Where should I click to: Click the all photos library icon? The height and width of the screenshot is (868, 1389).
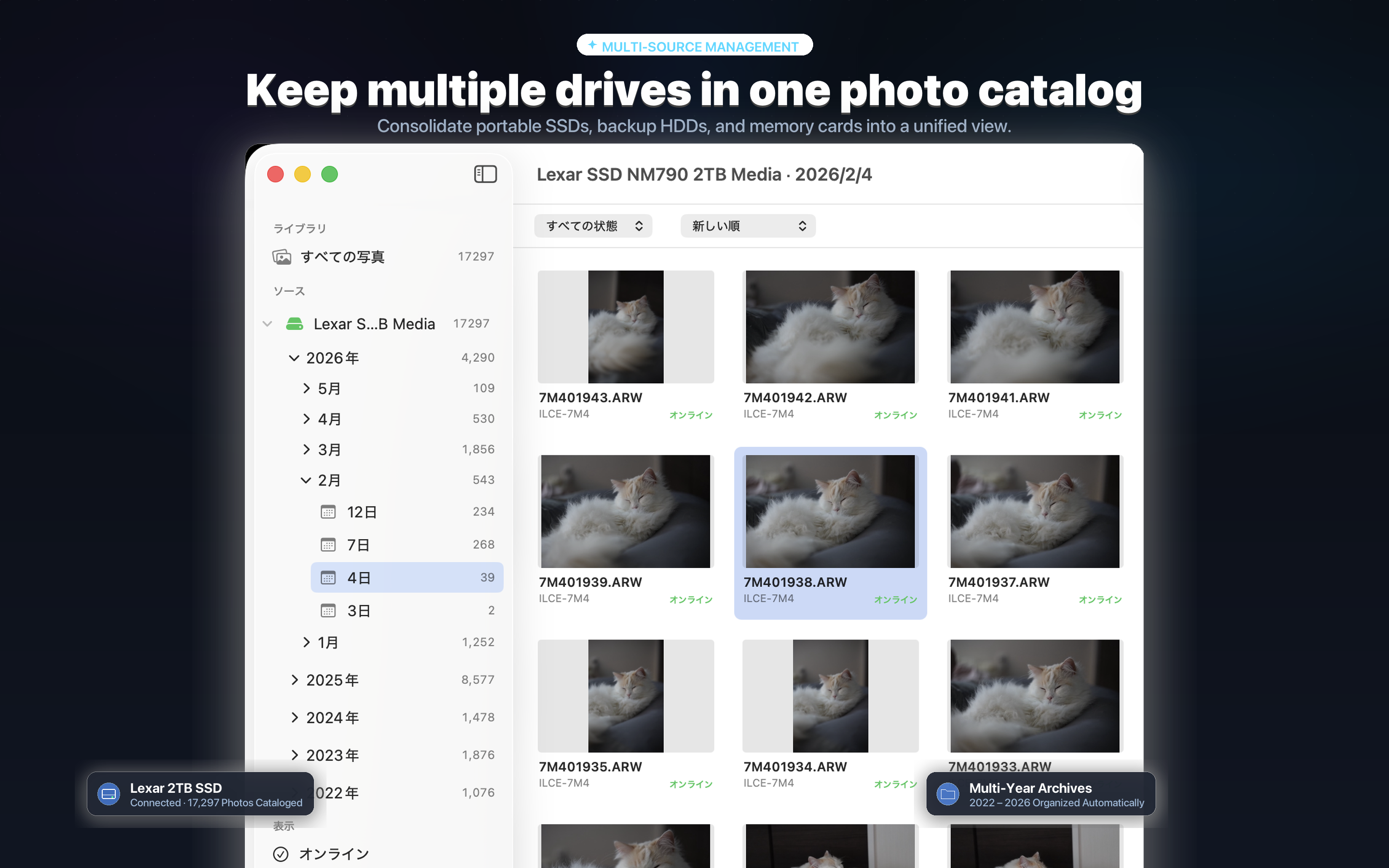(282, 257)
